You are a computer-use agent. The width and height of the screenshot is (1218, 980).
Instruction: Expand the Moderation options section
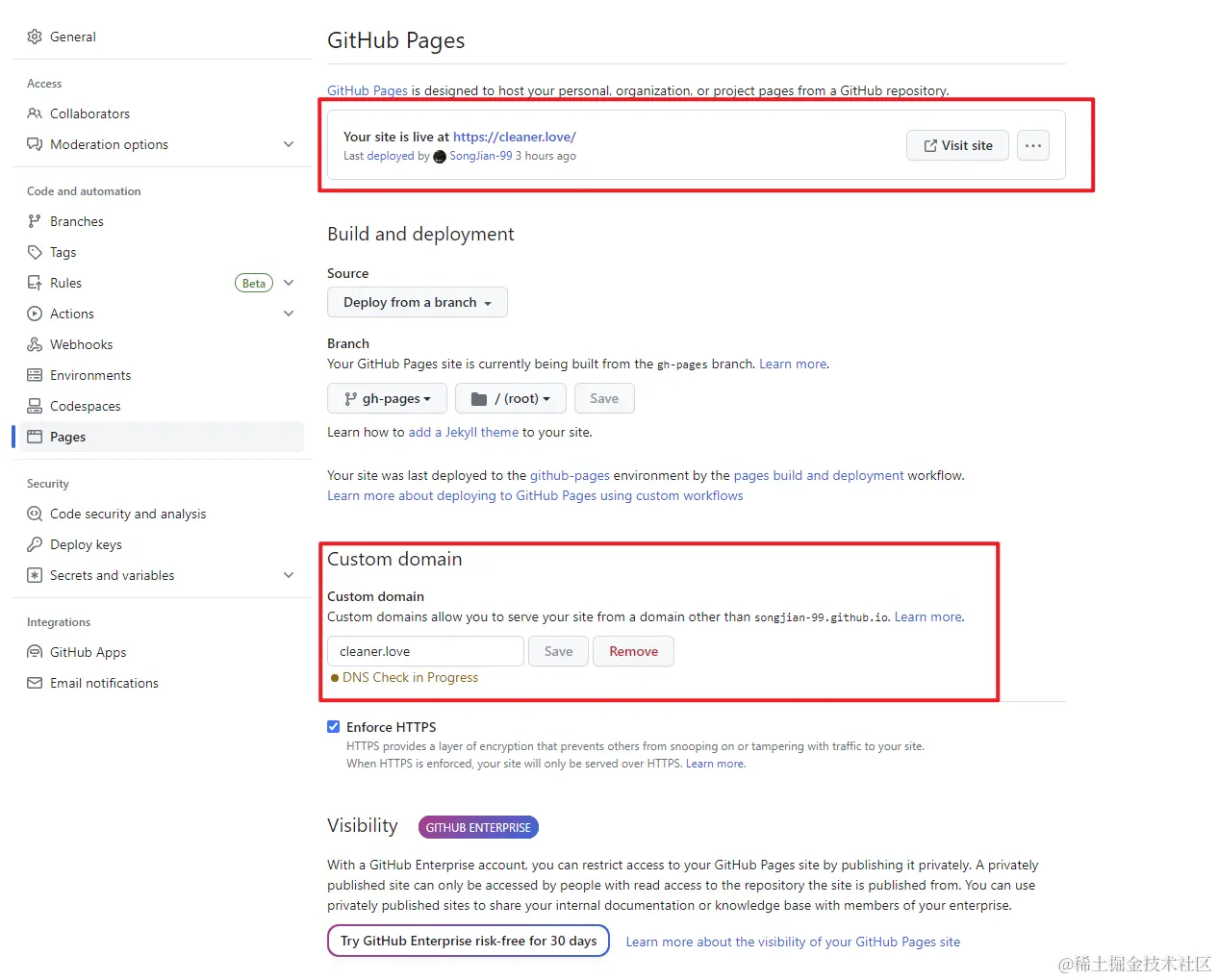tap(289, 144)
